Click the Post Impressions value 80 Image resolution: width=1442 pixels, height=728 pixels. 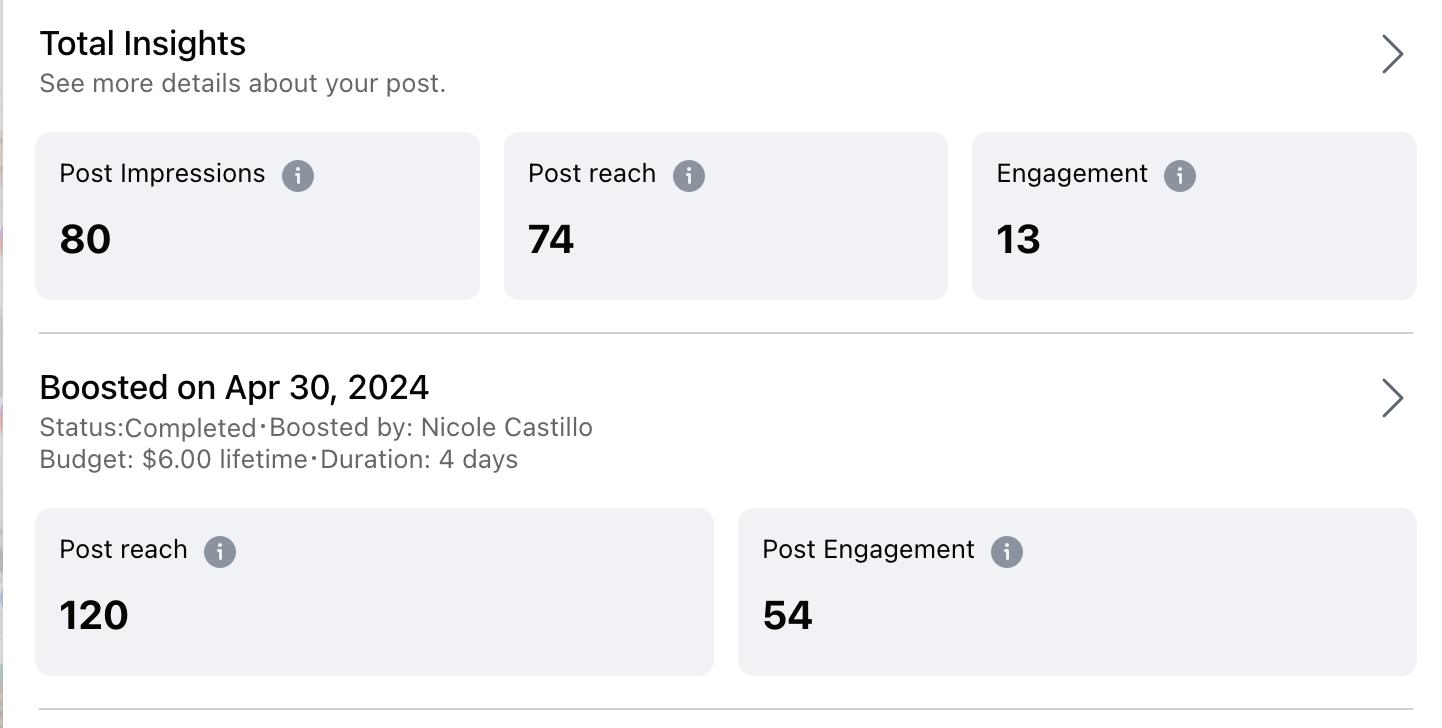click(x=85, y=240)
